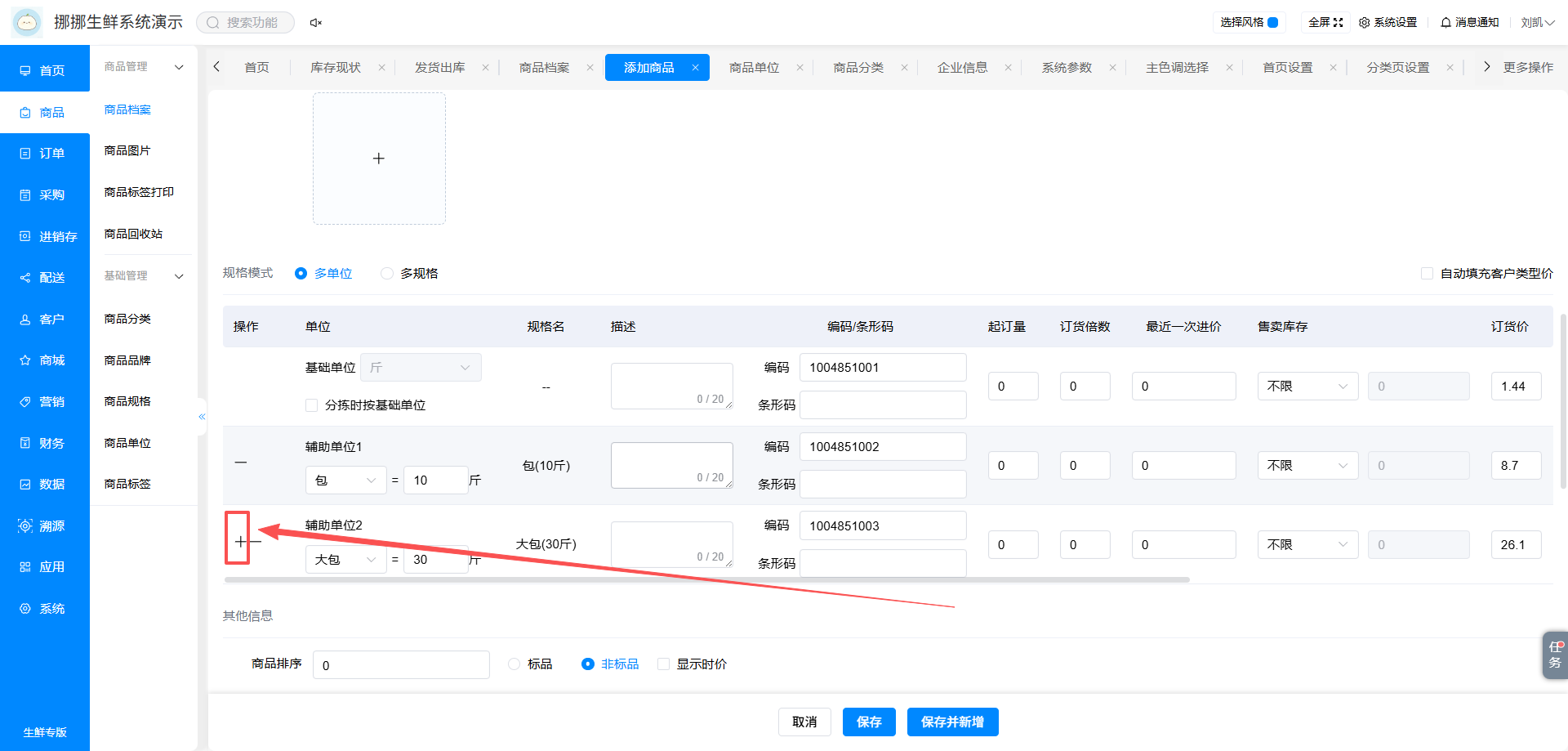This screenshot has height=751, width=1568.
Task: Open the 财务 finance sidebar icon
Action: [25, 443]
